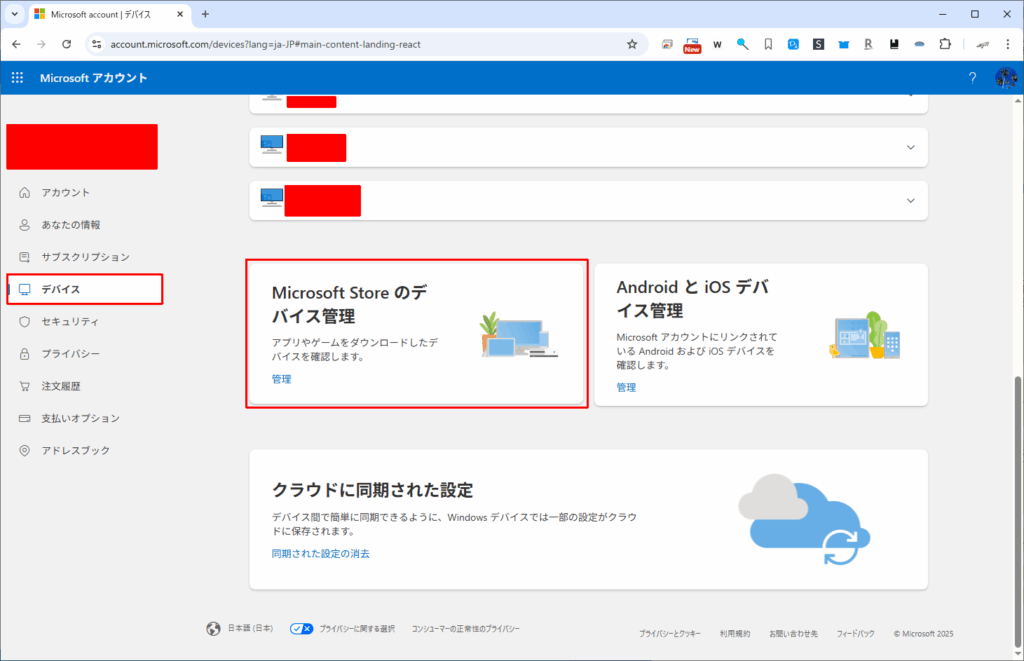Open the tab search dropdown arrow
The height and width of the screenshot is (661, 1024).
click(14, 14)
